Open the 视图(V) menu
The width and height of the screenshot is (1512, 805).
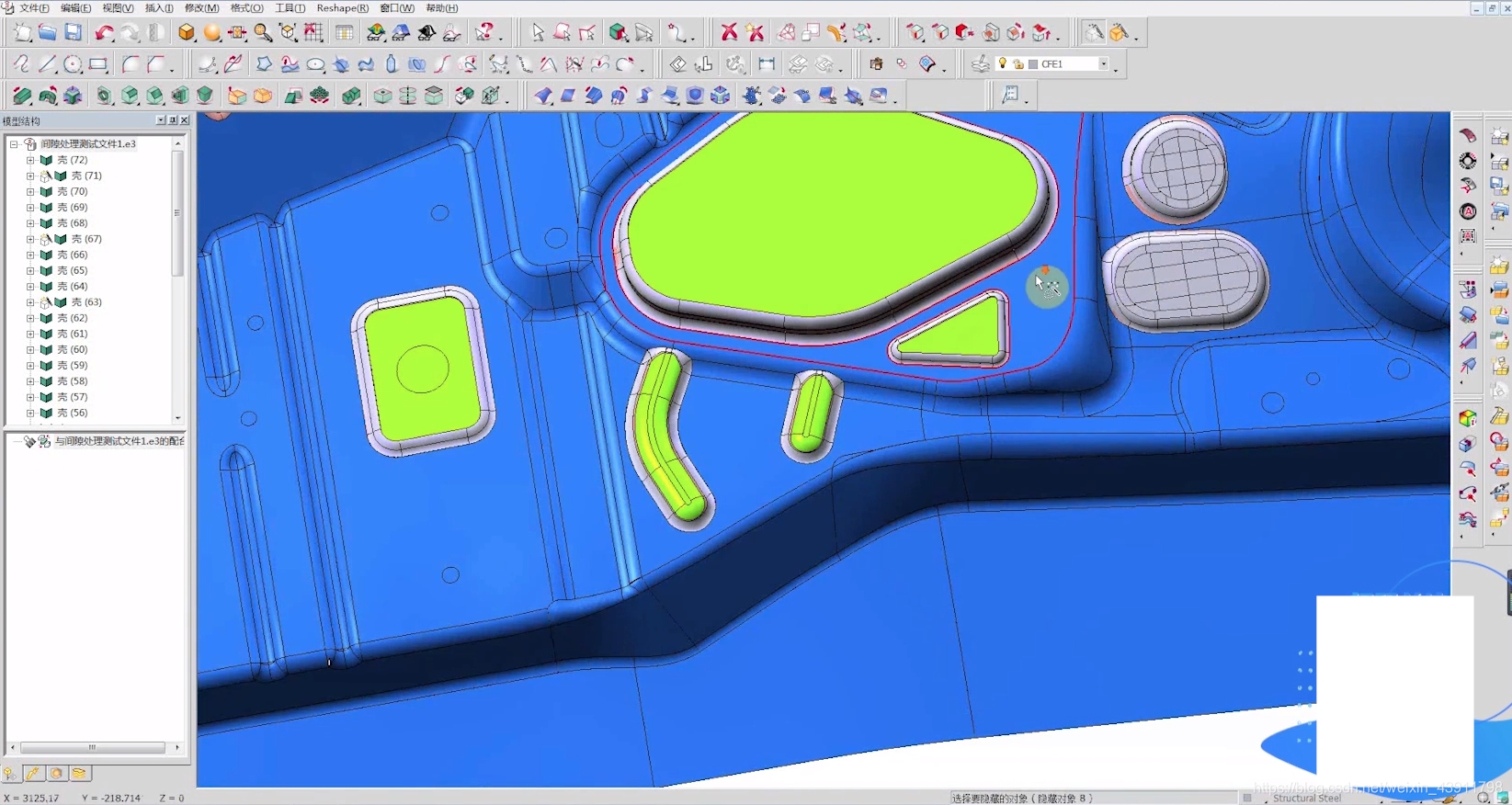118,8
